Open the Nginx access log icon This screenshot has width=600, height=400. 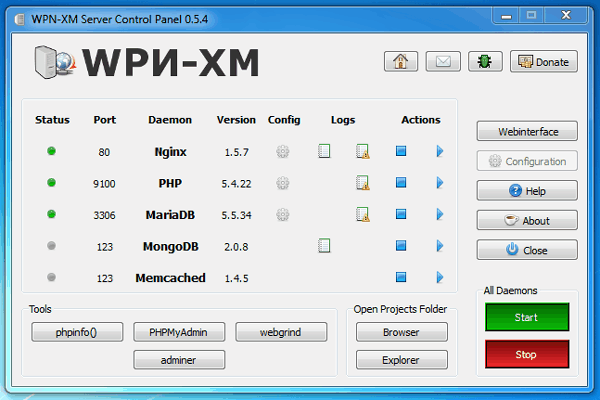pos(324,152)
